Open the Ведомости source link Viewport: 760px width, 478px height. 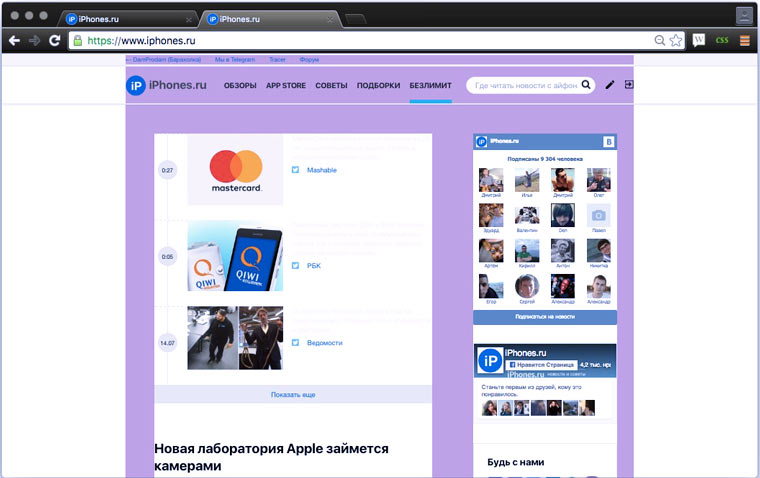pyautogui.click(x=325, y=343)
